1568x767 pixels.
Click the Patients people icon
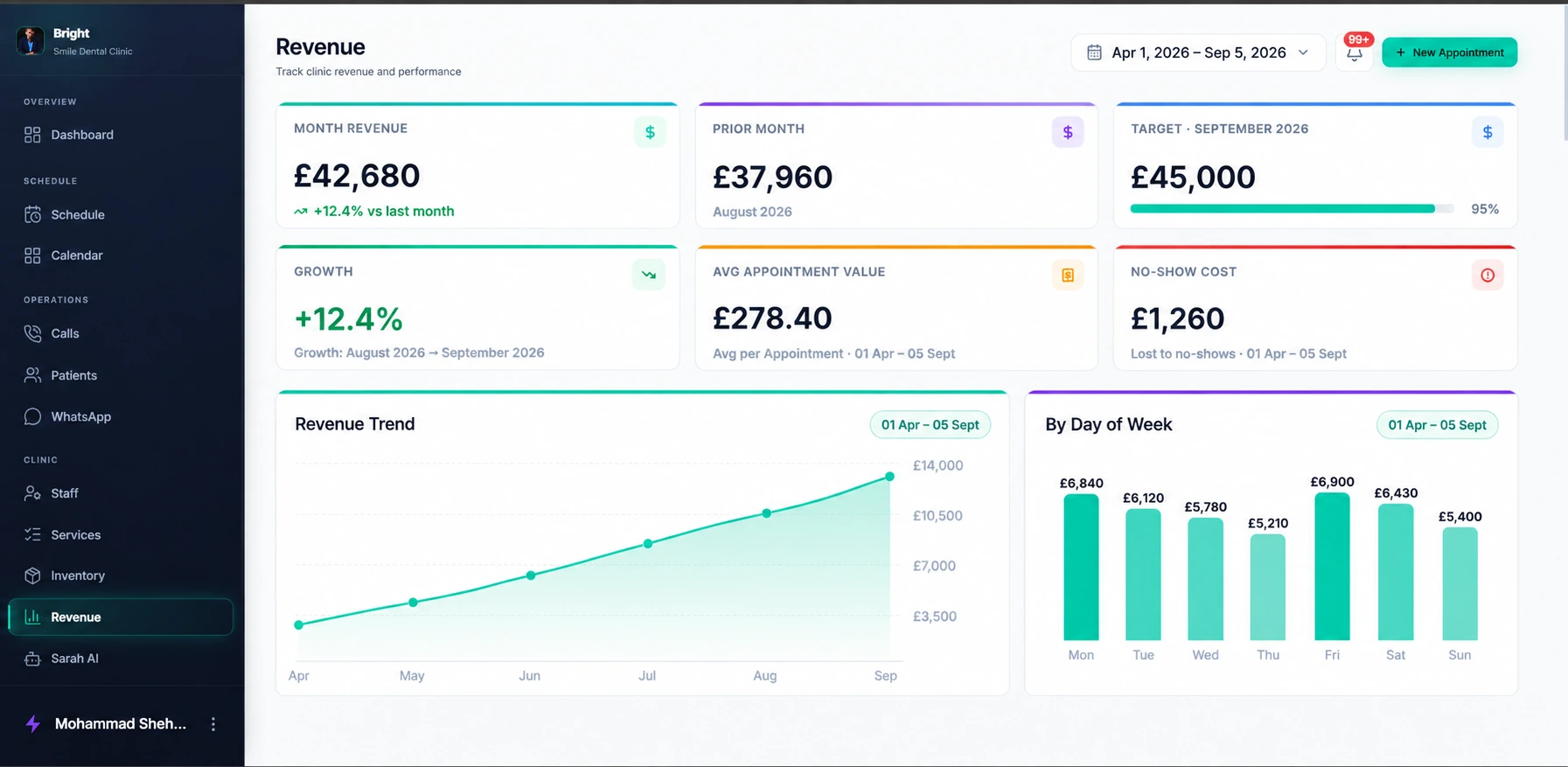pyautogui.click(x=32, y=375)
